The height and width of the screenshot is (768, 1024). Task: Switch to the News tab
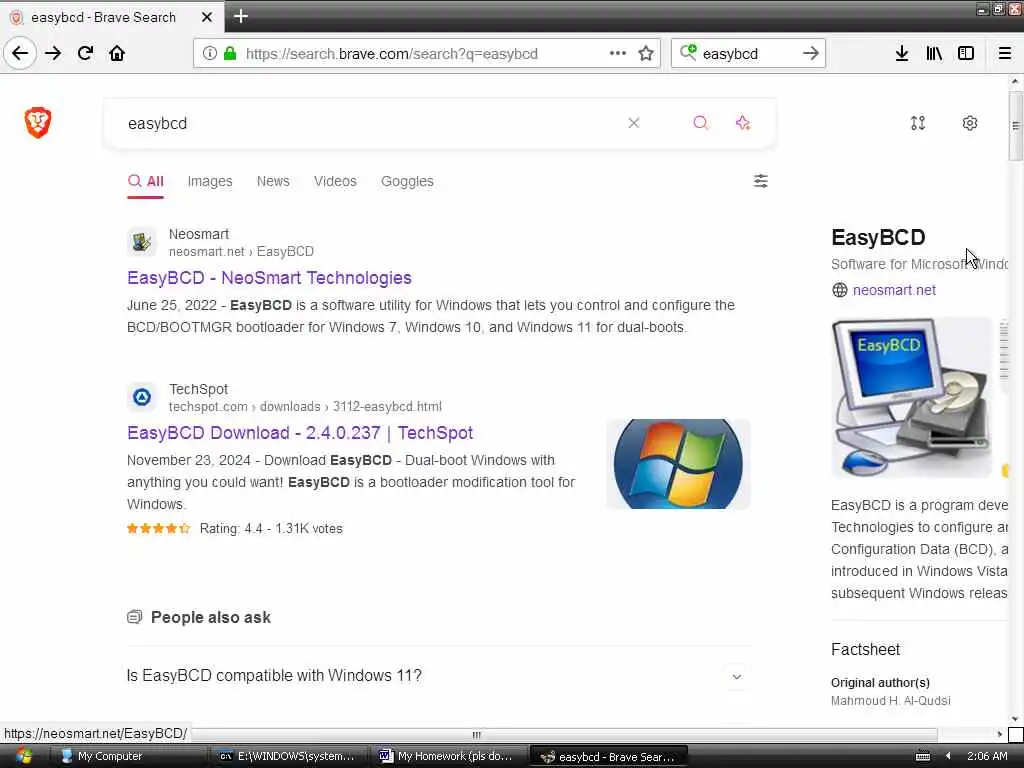click(273, 181)
